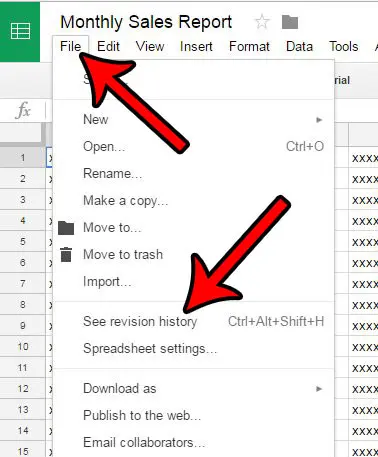Viewport: 378px width, 457px height.
Task: Select row header 11
Action: (23, 368)
